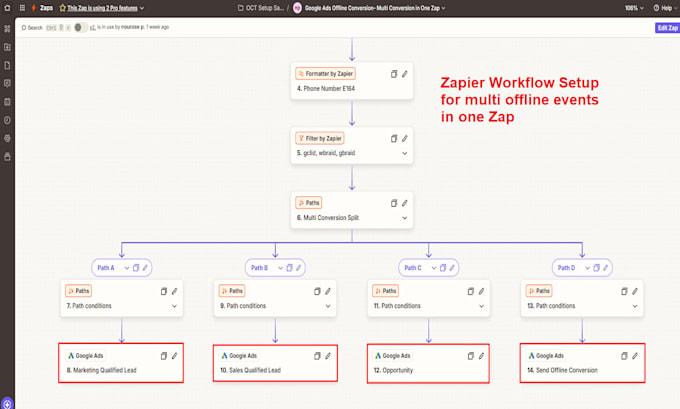This screenshot has width=680, height=409.
Task: Open the Path B dropdown chevron
Action: [x=280, y=268]
